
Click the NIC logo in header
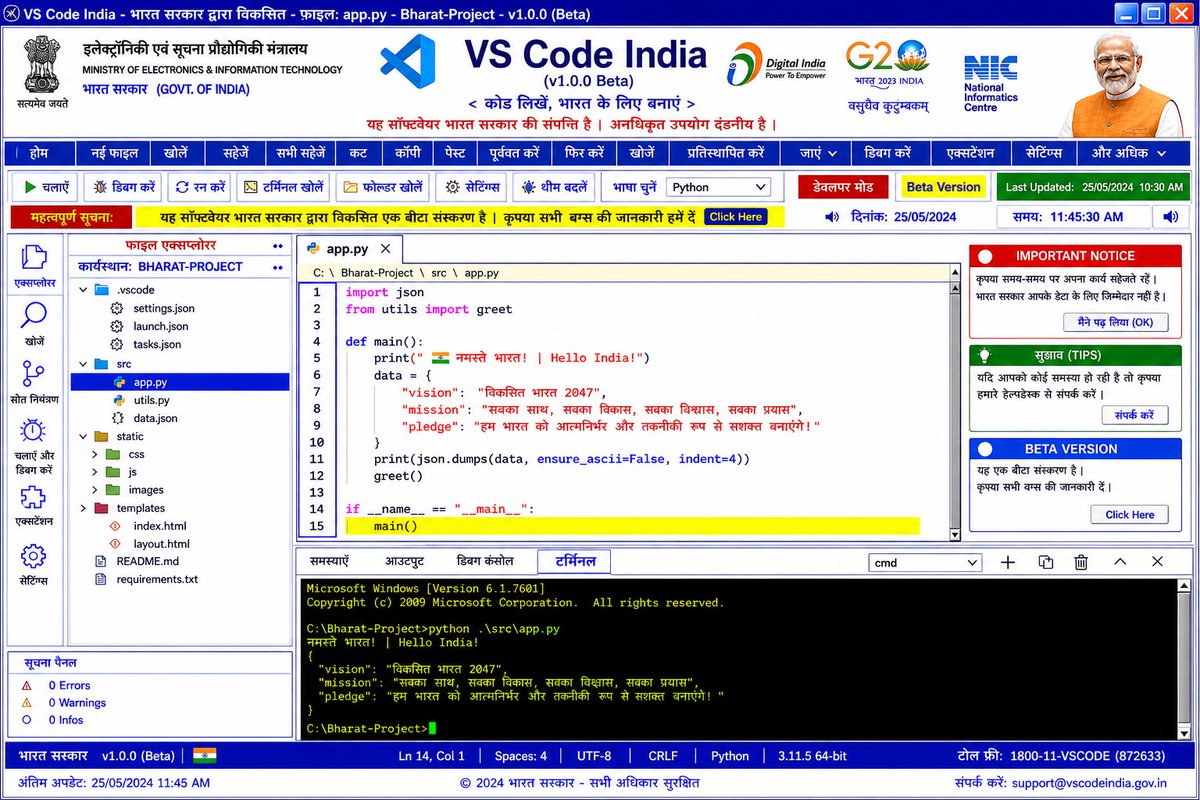[989, 82]
